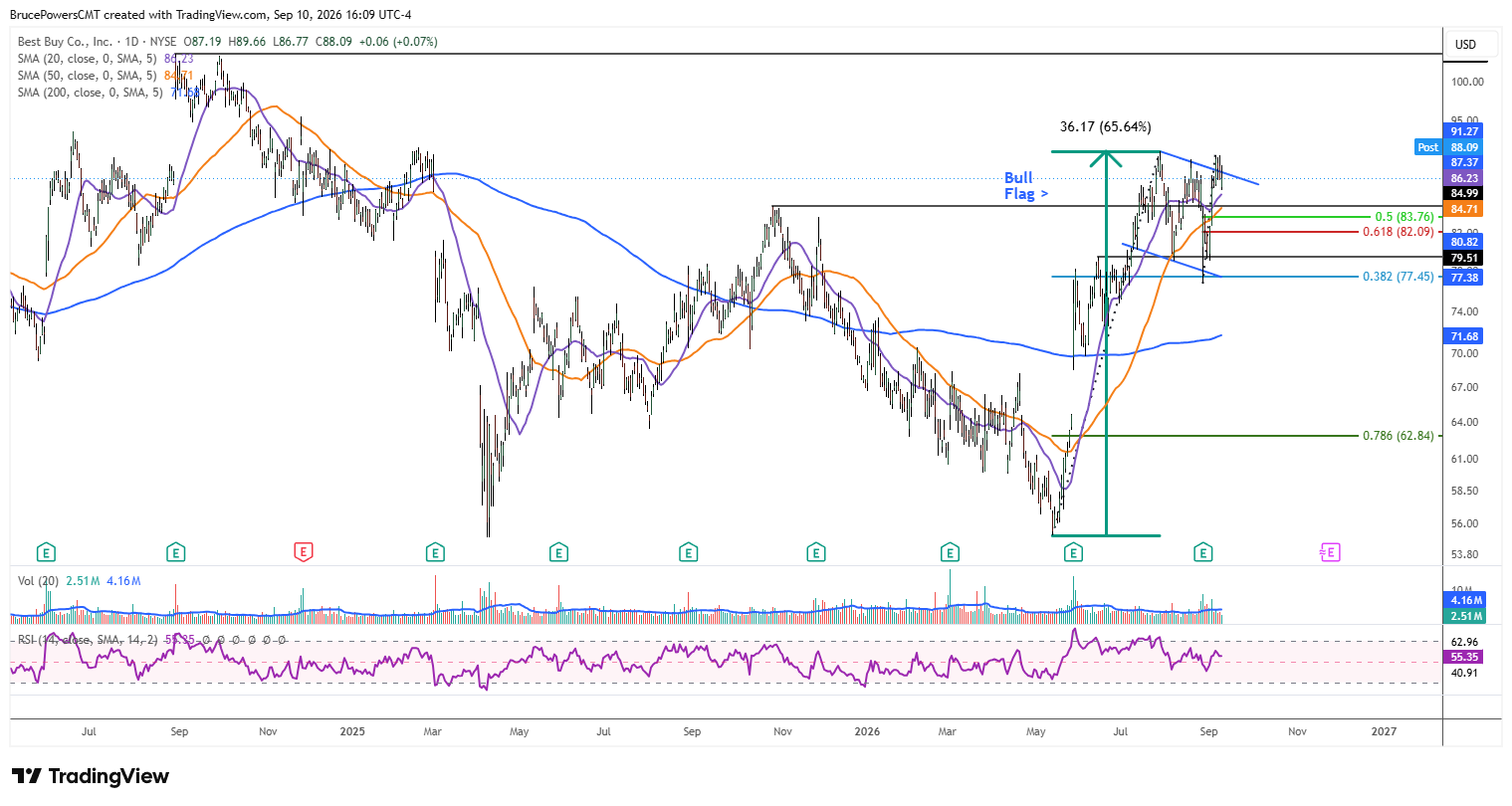Open the earnings marker below Sep 2026
This screenshot has width=1512, height=806.
[1203, 551]
